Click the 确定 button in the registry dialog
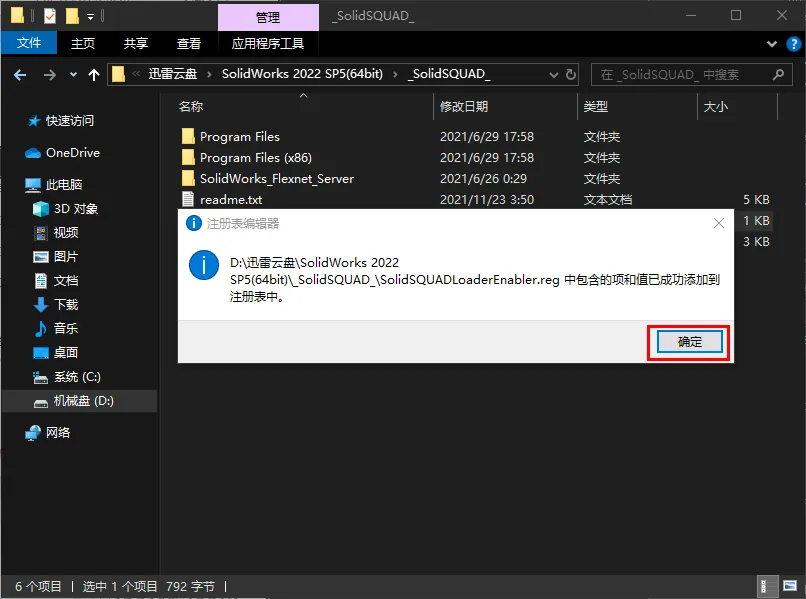Viewport: 806px width, 599px height. (689, 341)
